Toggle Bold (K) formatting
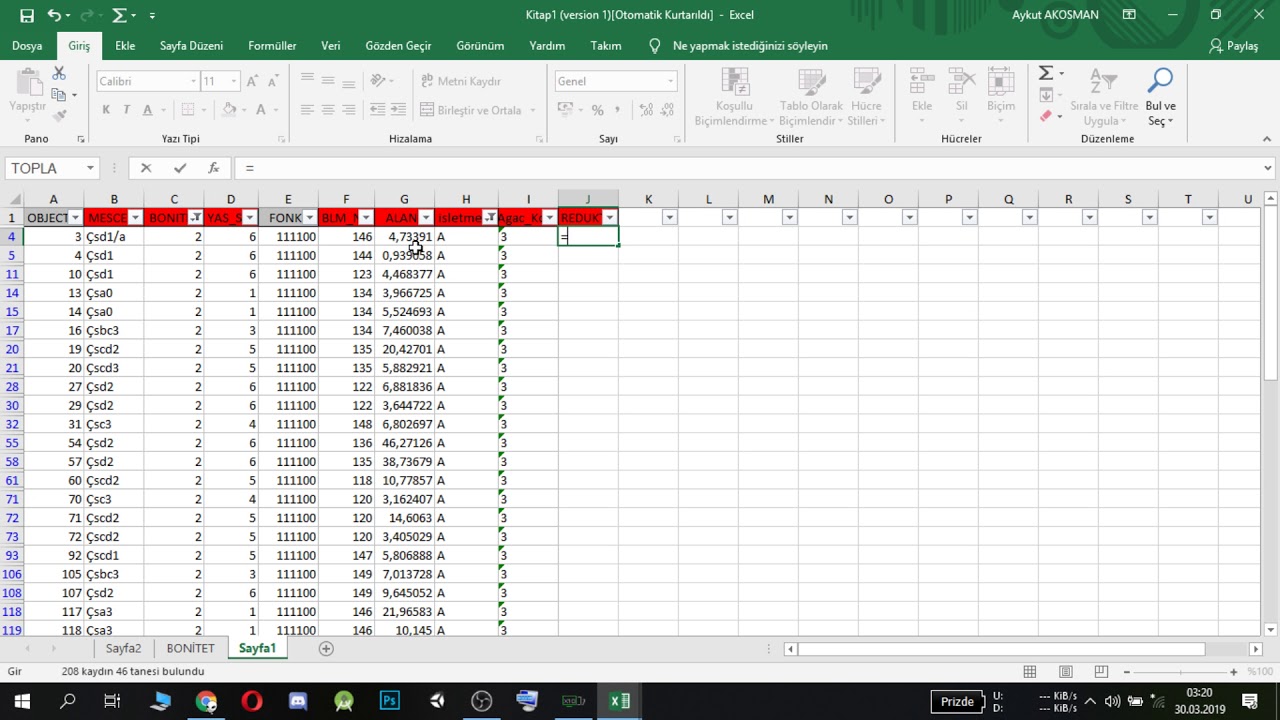Image resolution: width=1280 pixels, height=720 pixels. pyautogui.click(x=106, y=110)
